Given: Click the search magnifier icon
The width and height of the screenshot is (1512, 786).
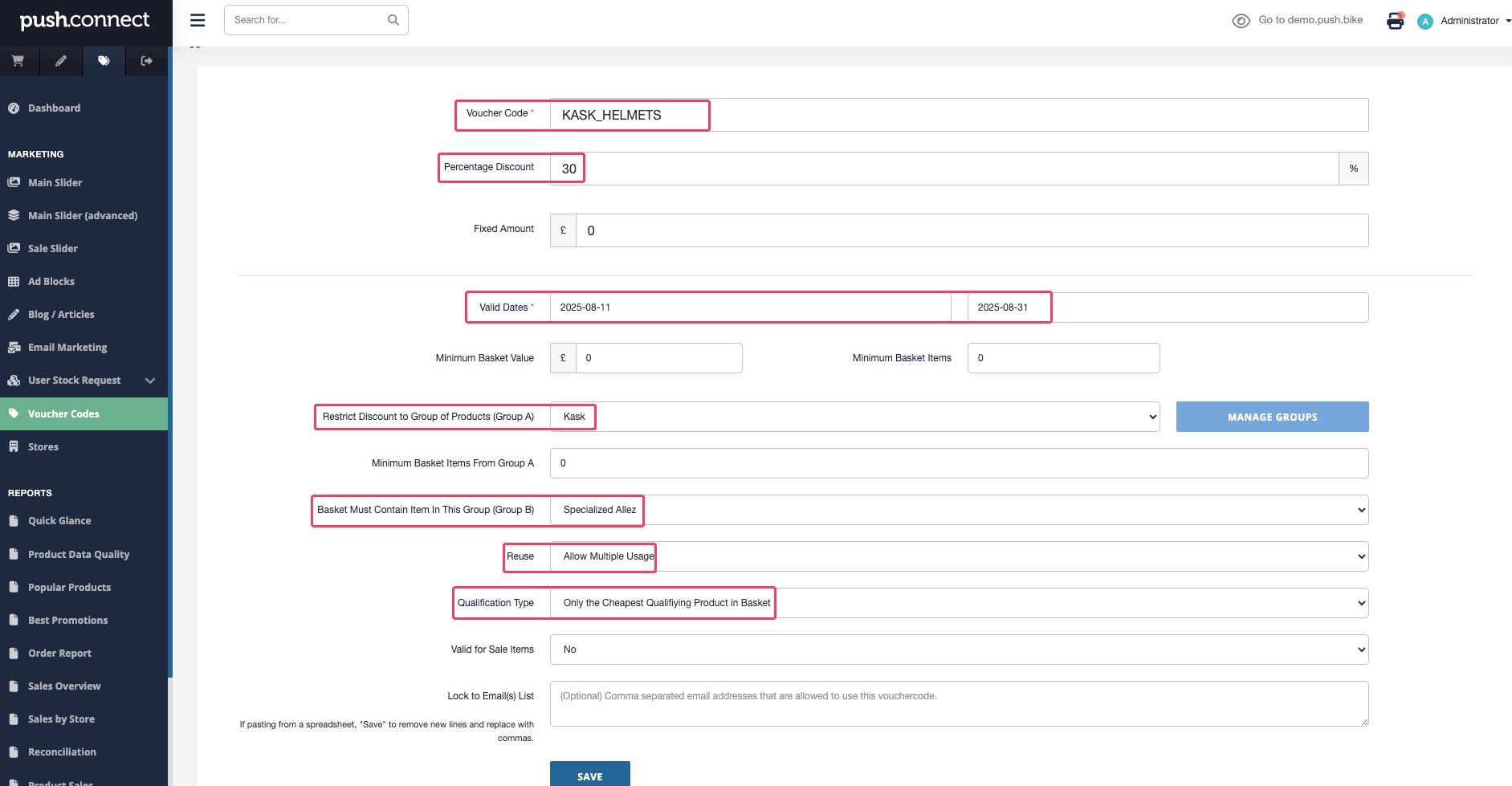Looking at the screenshot, I should (x=393, y=20).
